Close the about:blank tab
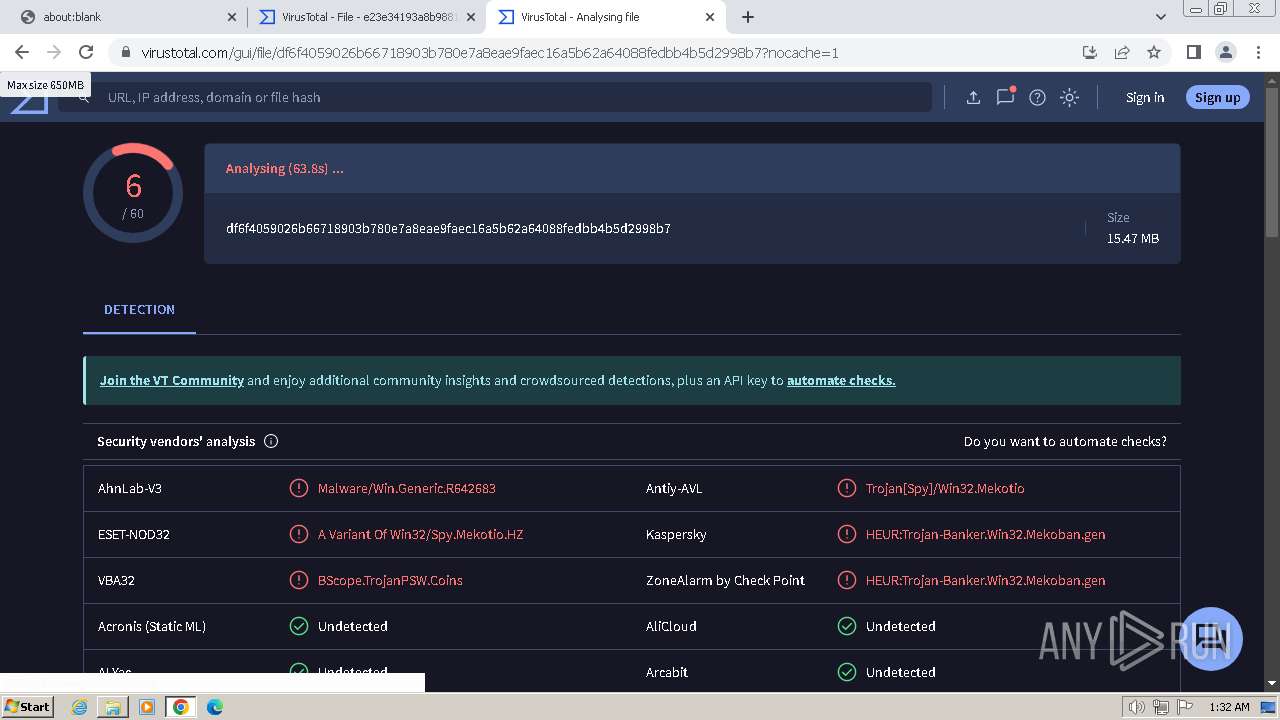This screenshot has width=1280, height=720. click(x=232, y=17)
